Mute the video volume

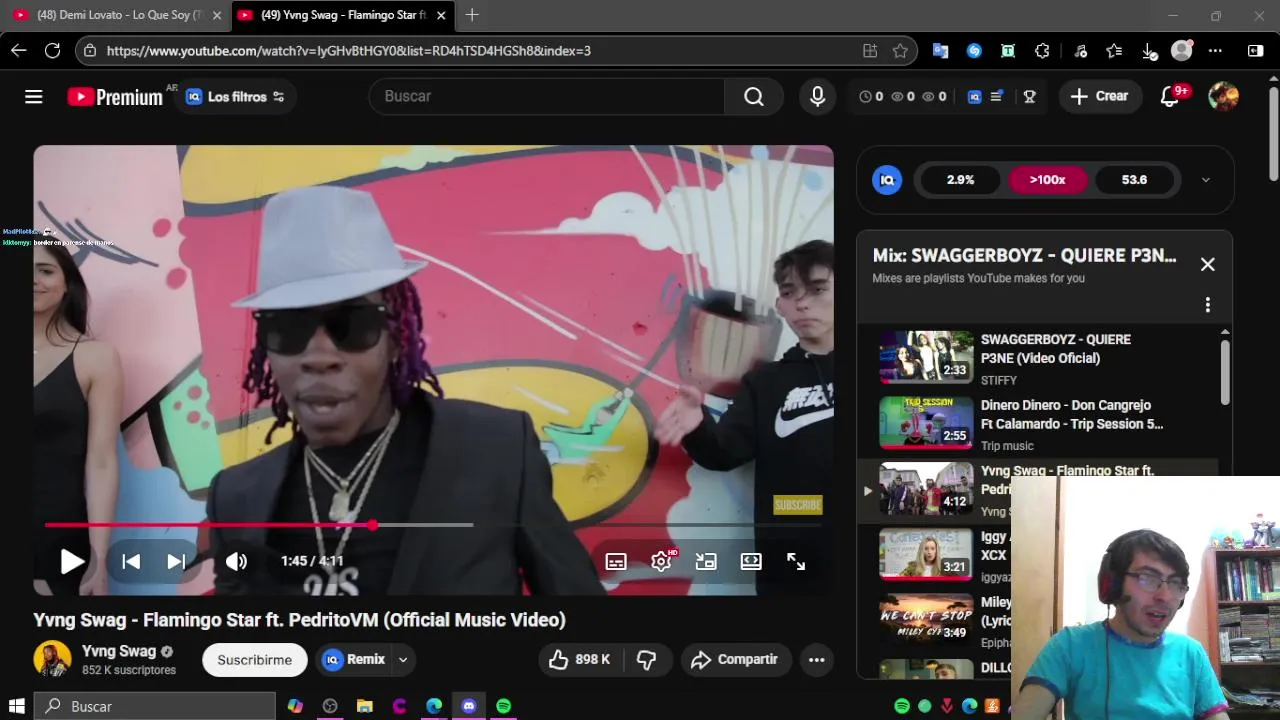pos(236,561)
